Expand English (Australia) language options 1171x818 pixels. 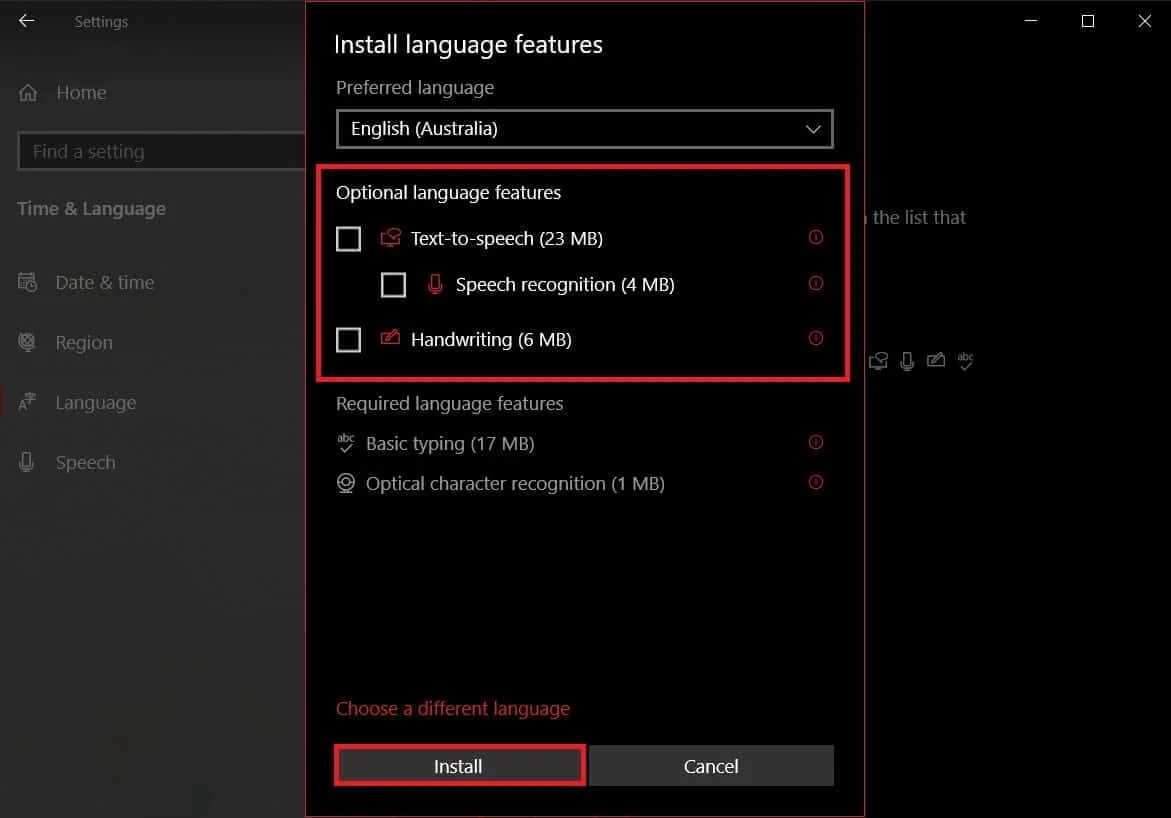585,129
